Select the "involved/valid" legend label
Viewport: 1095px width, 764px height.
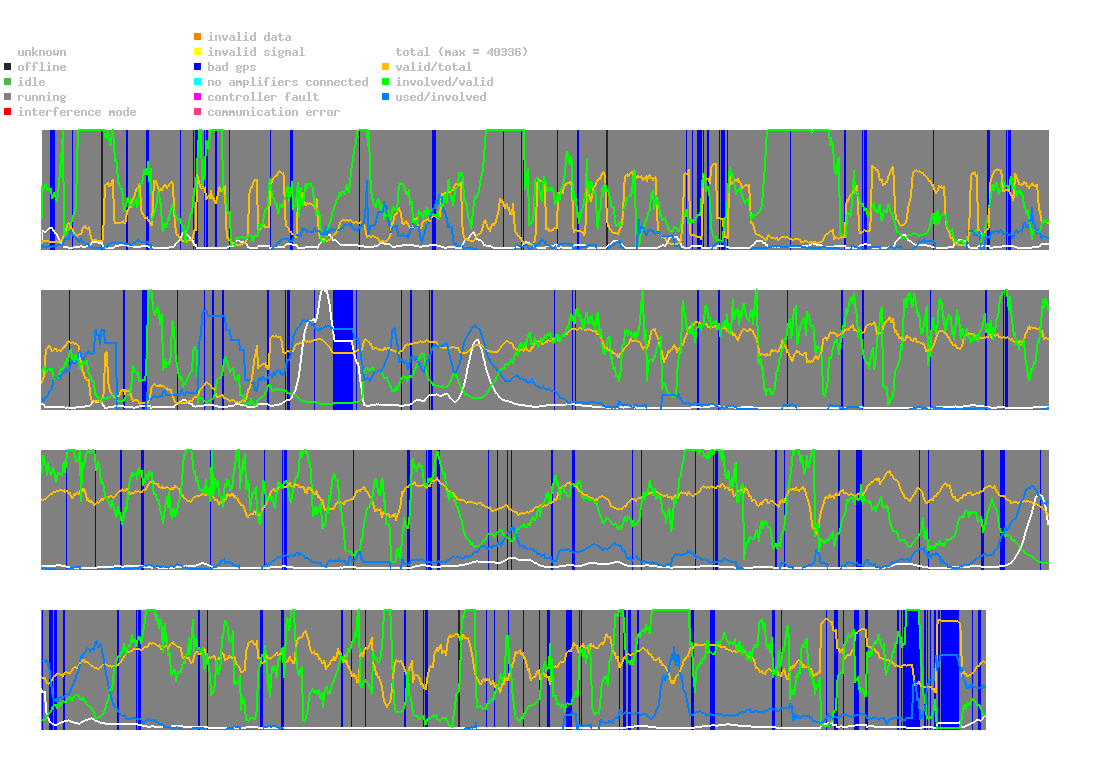444,82
